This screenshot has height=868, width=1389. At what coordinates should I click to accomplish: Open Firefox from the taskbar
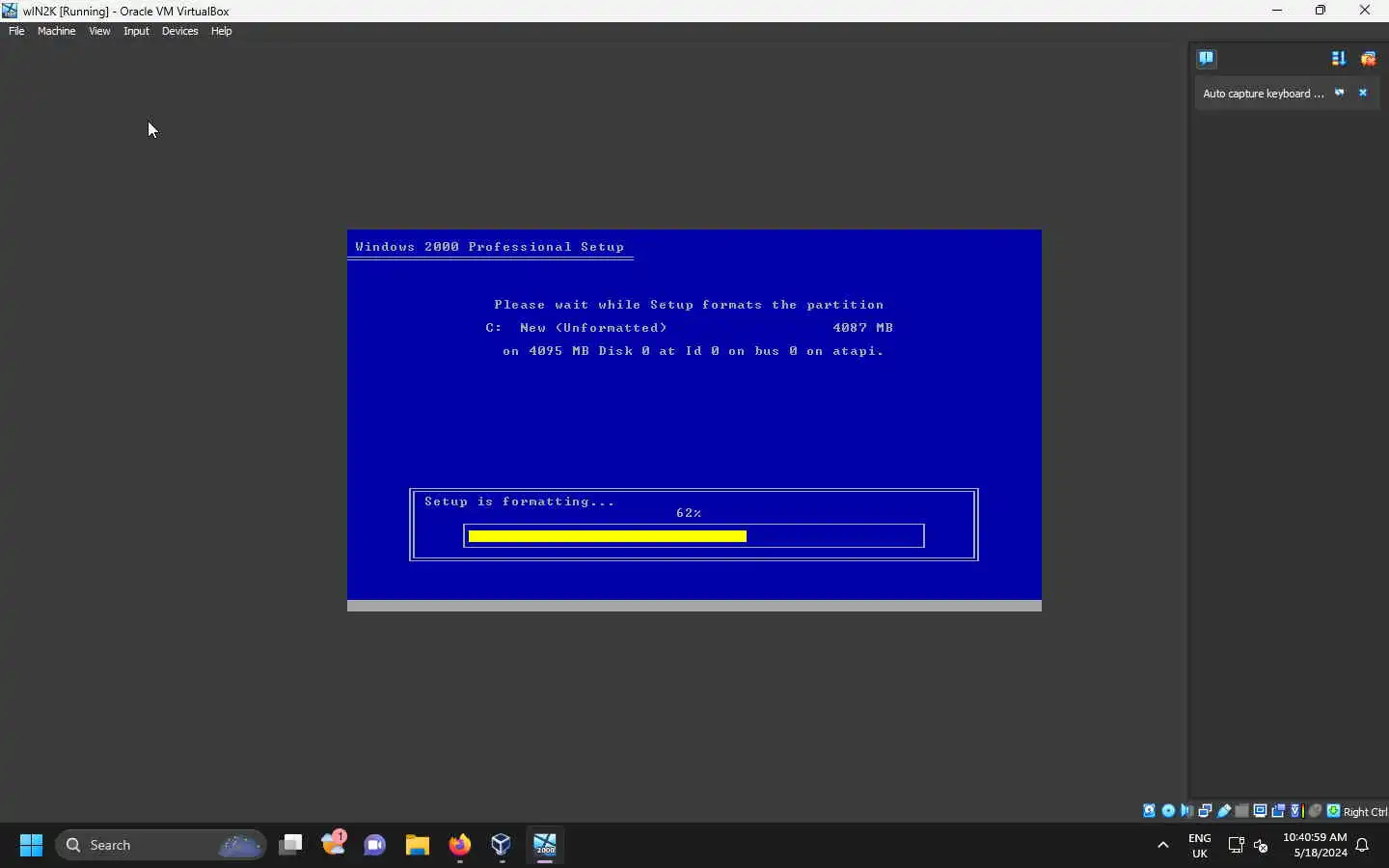pyautogui.click(x=460, y=845)
